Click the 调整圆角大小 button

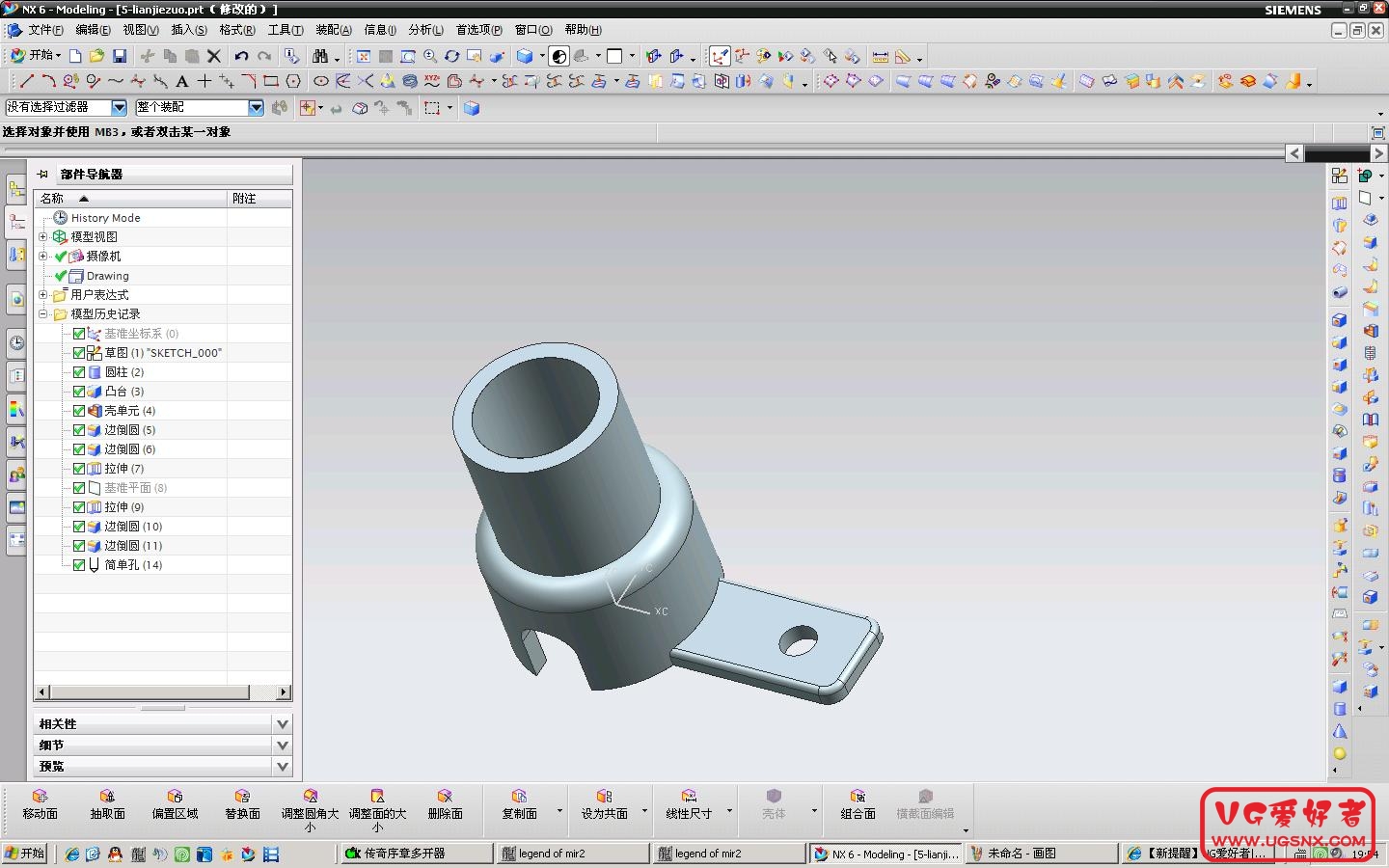[x=310, y=809]
